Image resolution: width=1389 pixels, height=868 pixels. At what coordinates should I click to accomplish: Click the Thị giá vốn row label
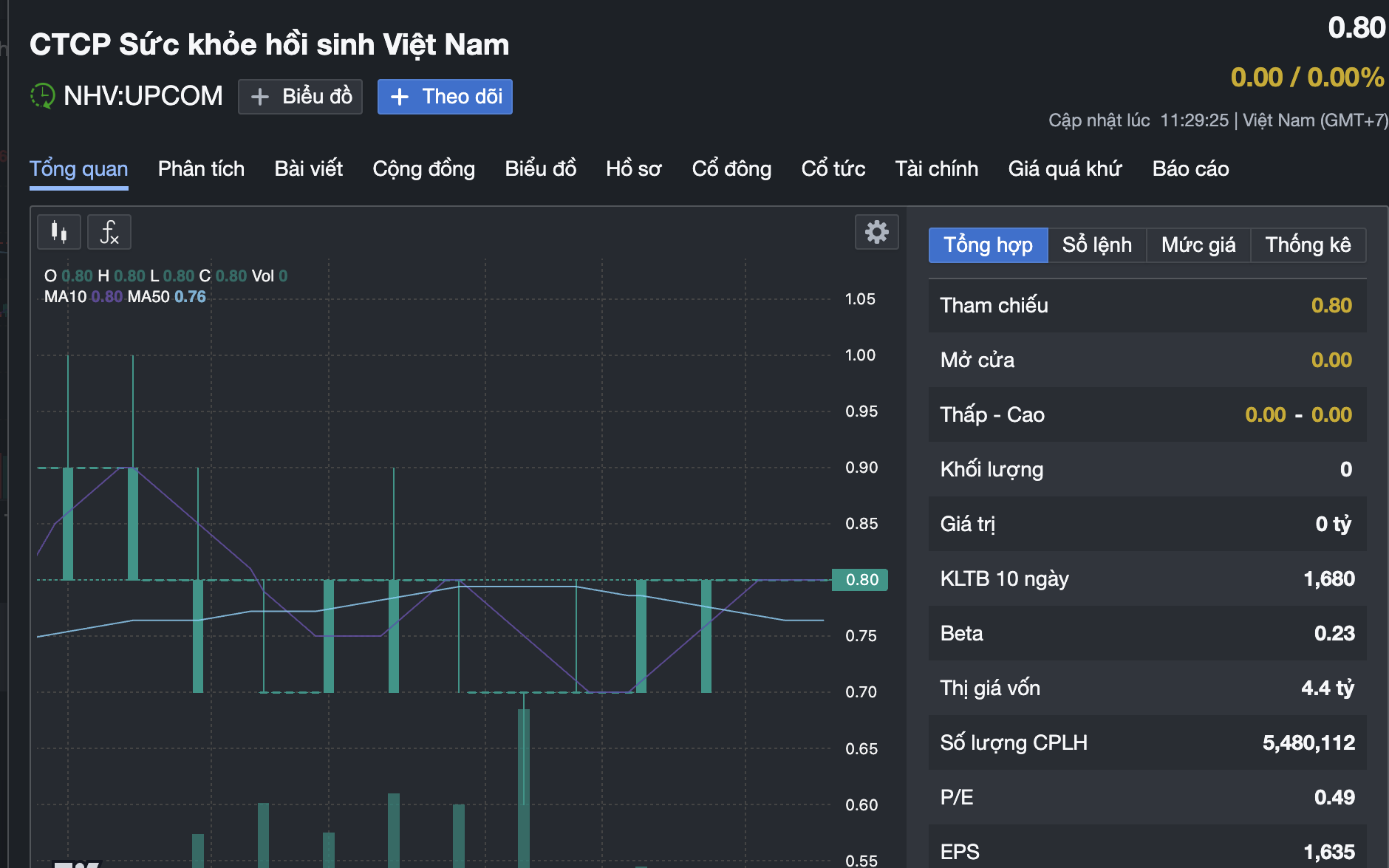coord(990,688)
